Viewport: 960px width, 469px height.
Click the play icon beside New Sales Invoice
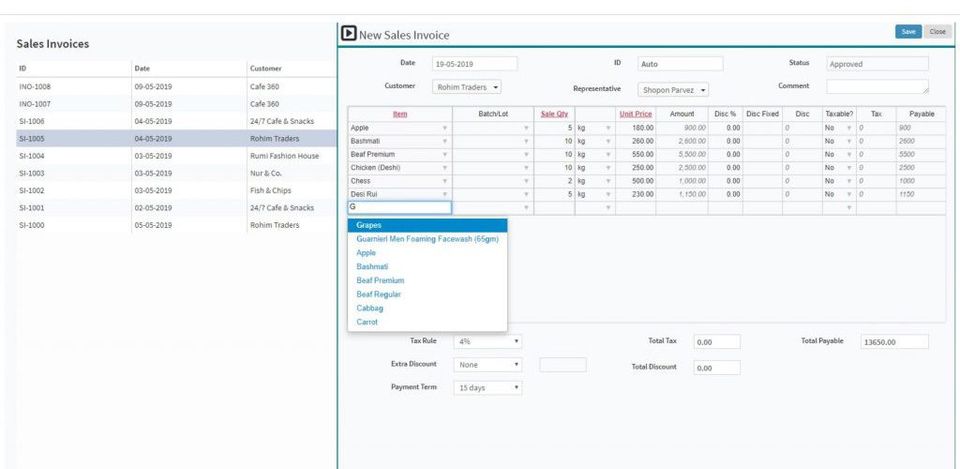(x=348, y=33)
